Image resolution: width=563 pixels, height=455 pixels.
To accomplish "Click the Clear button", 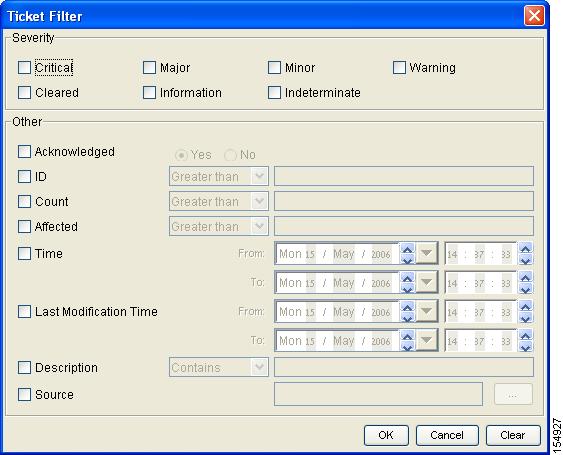I will [513, 435].
